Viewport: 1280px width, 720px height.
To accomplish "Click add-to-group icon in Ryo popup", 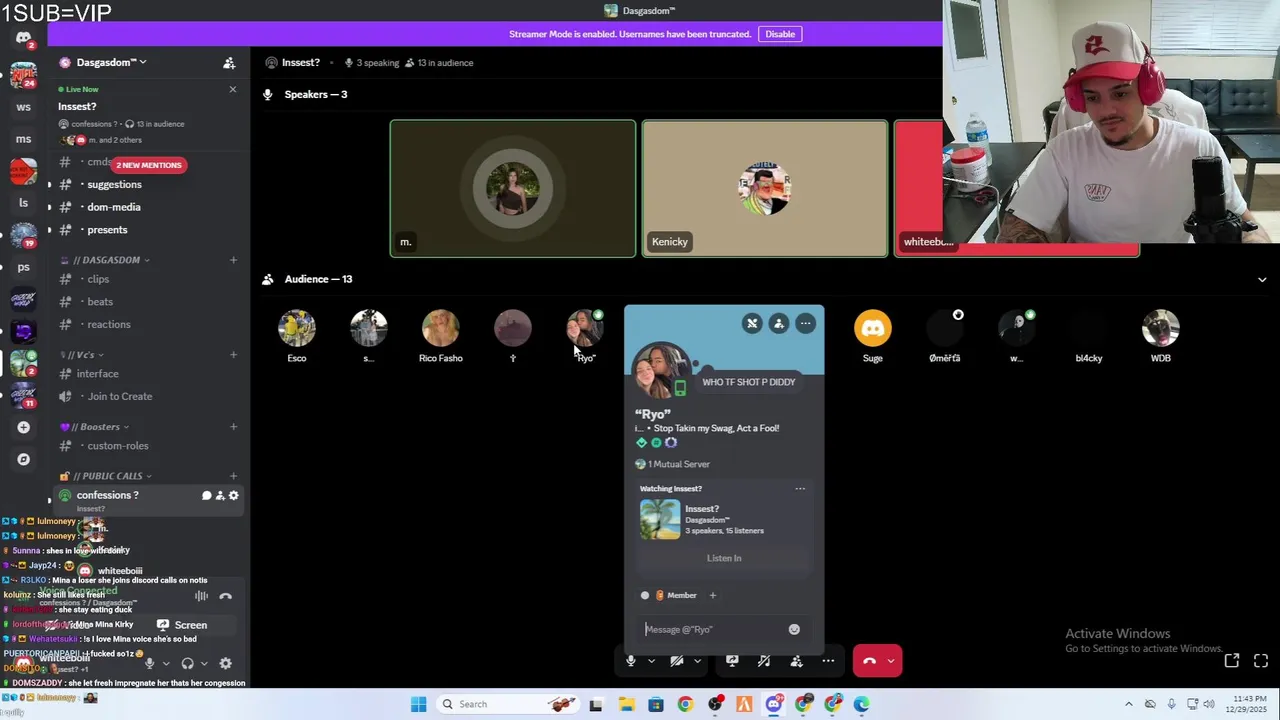I will point(779,323).
